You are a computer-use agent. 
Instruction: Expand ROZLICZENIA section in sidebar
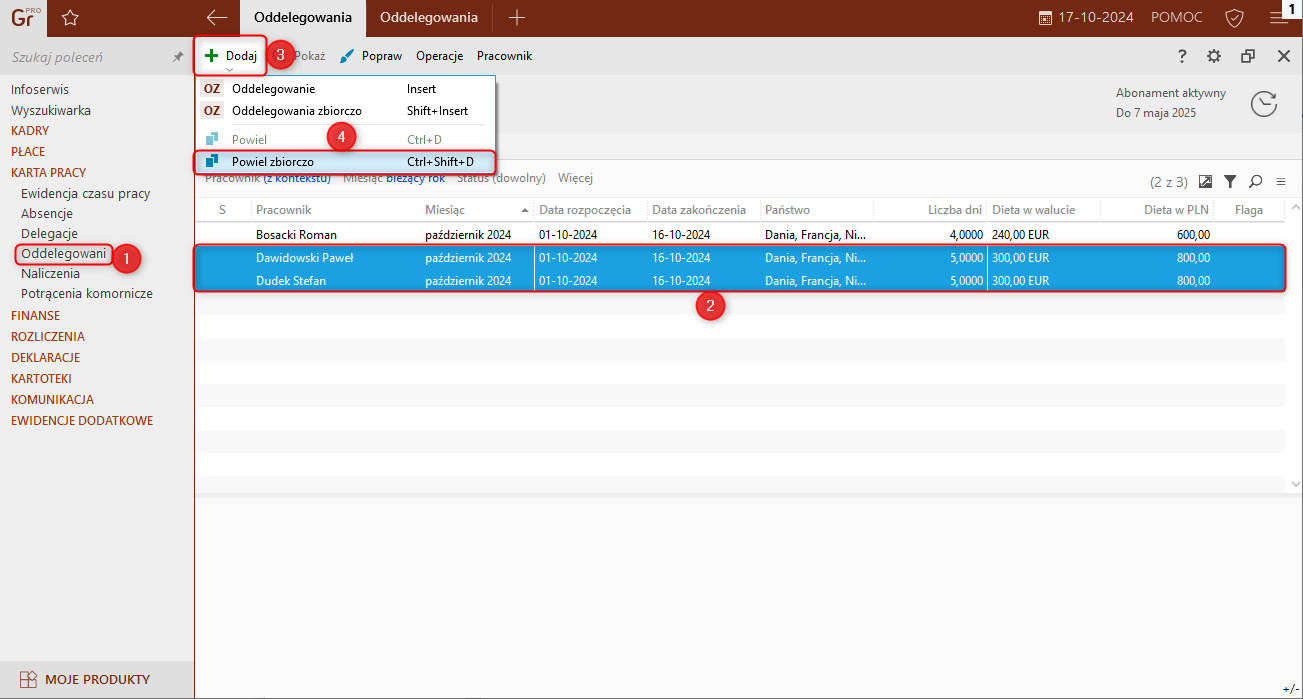(48, 337)
